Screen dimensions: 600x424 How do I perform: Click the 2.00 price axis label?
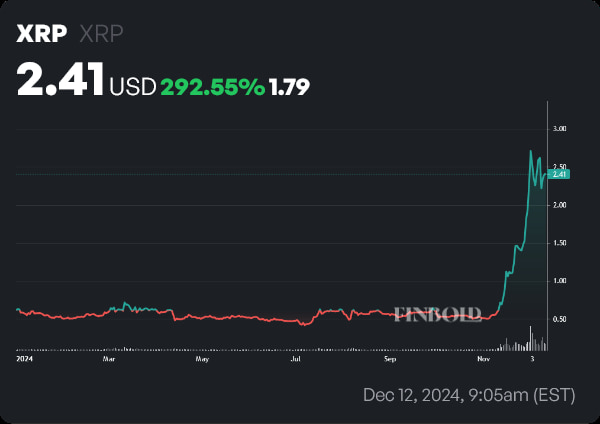click(559, 205)
